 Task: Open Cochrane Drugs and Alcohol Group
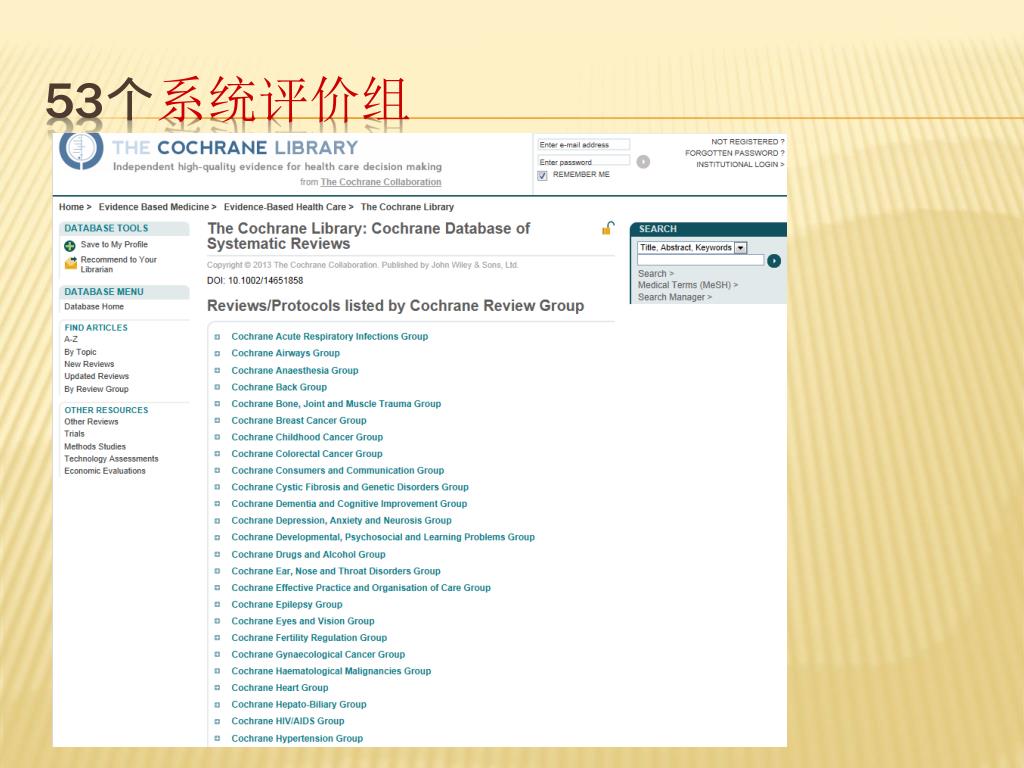308,554
